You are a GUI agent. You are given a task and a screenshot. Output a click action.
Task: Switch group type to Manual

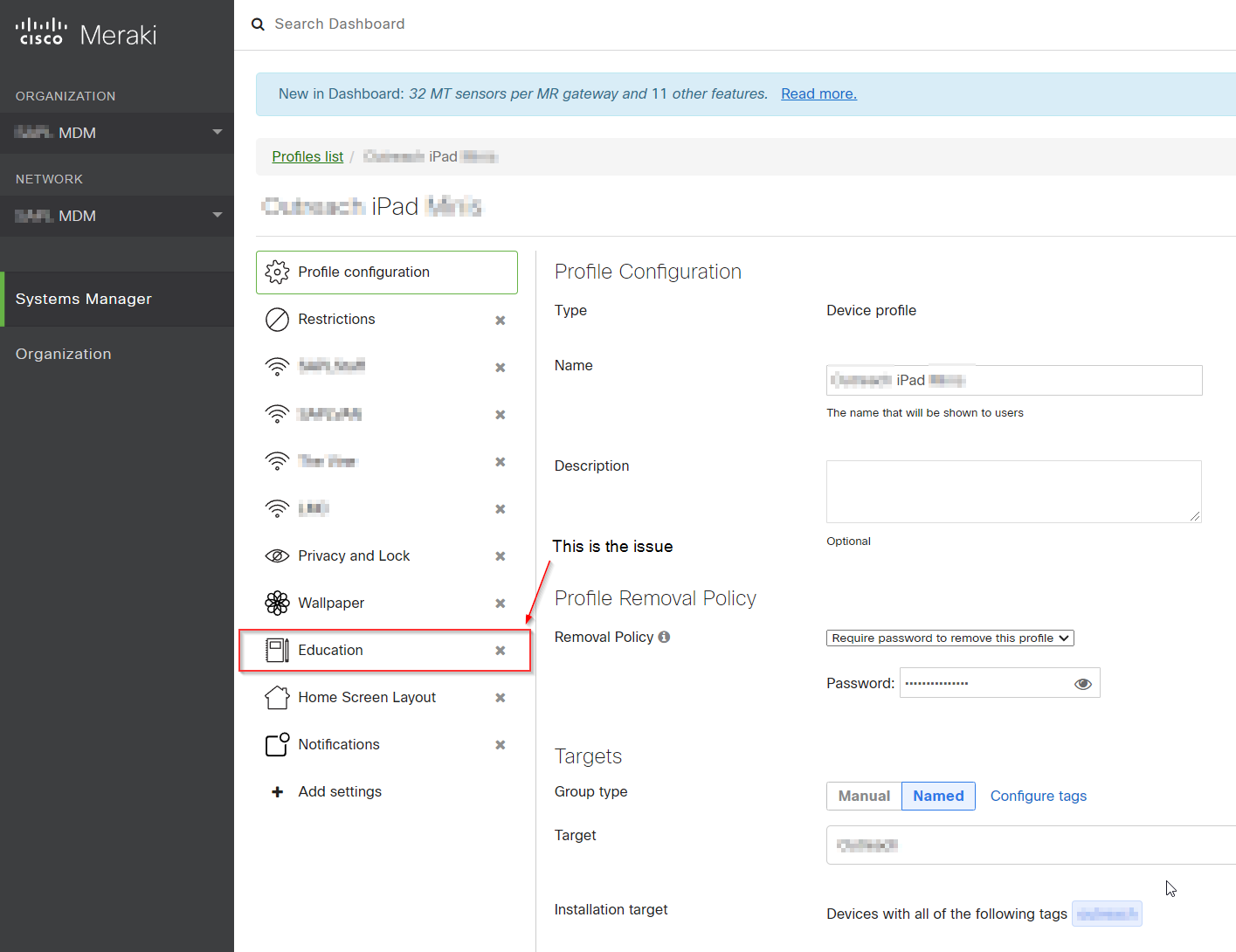pyautogui.click(x=863, y=796)
